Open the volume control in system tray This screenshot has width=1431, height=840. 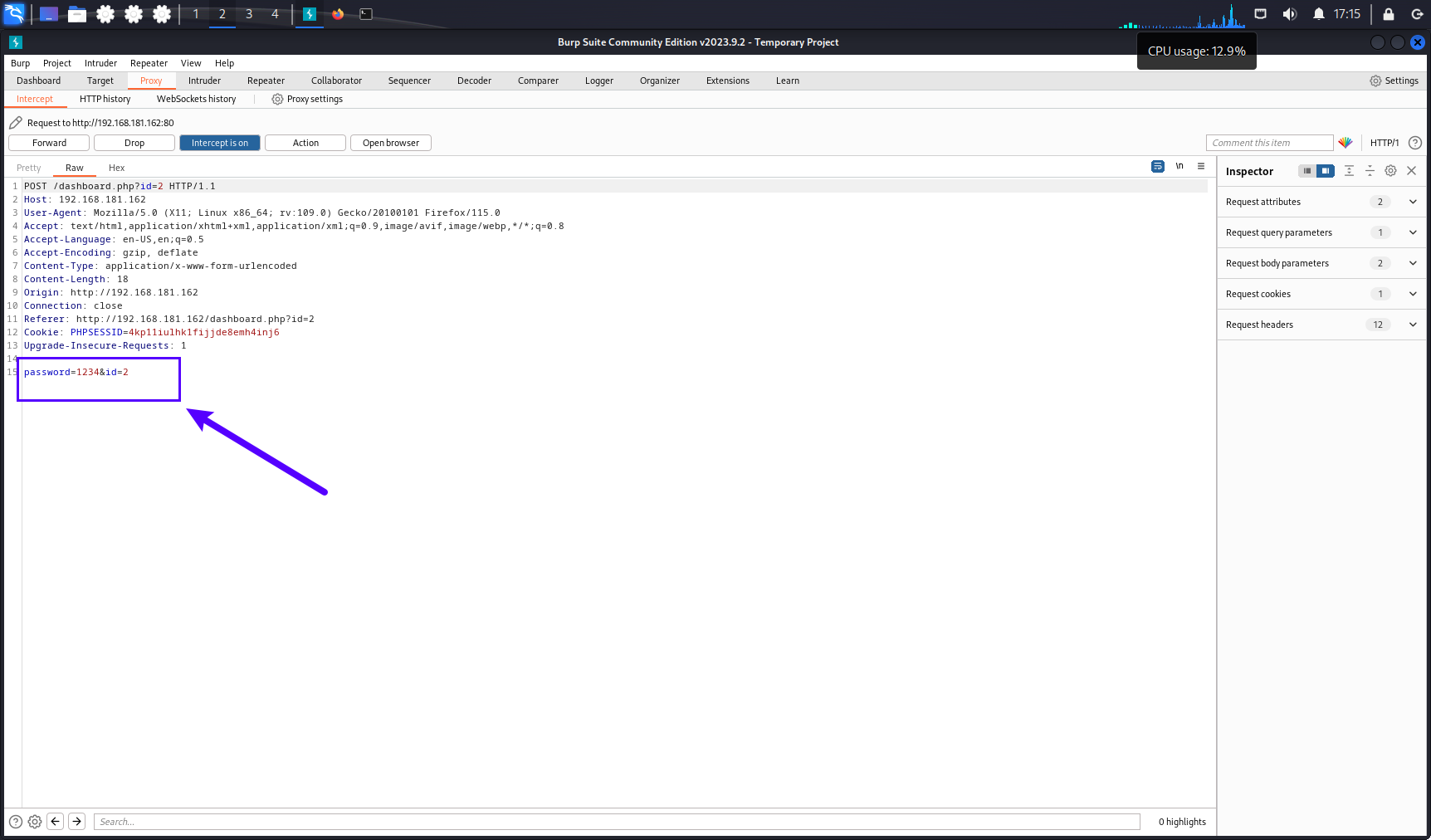coord(1289,14)
